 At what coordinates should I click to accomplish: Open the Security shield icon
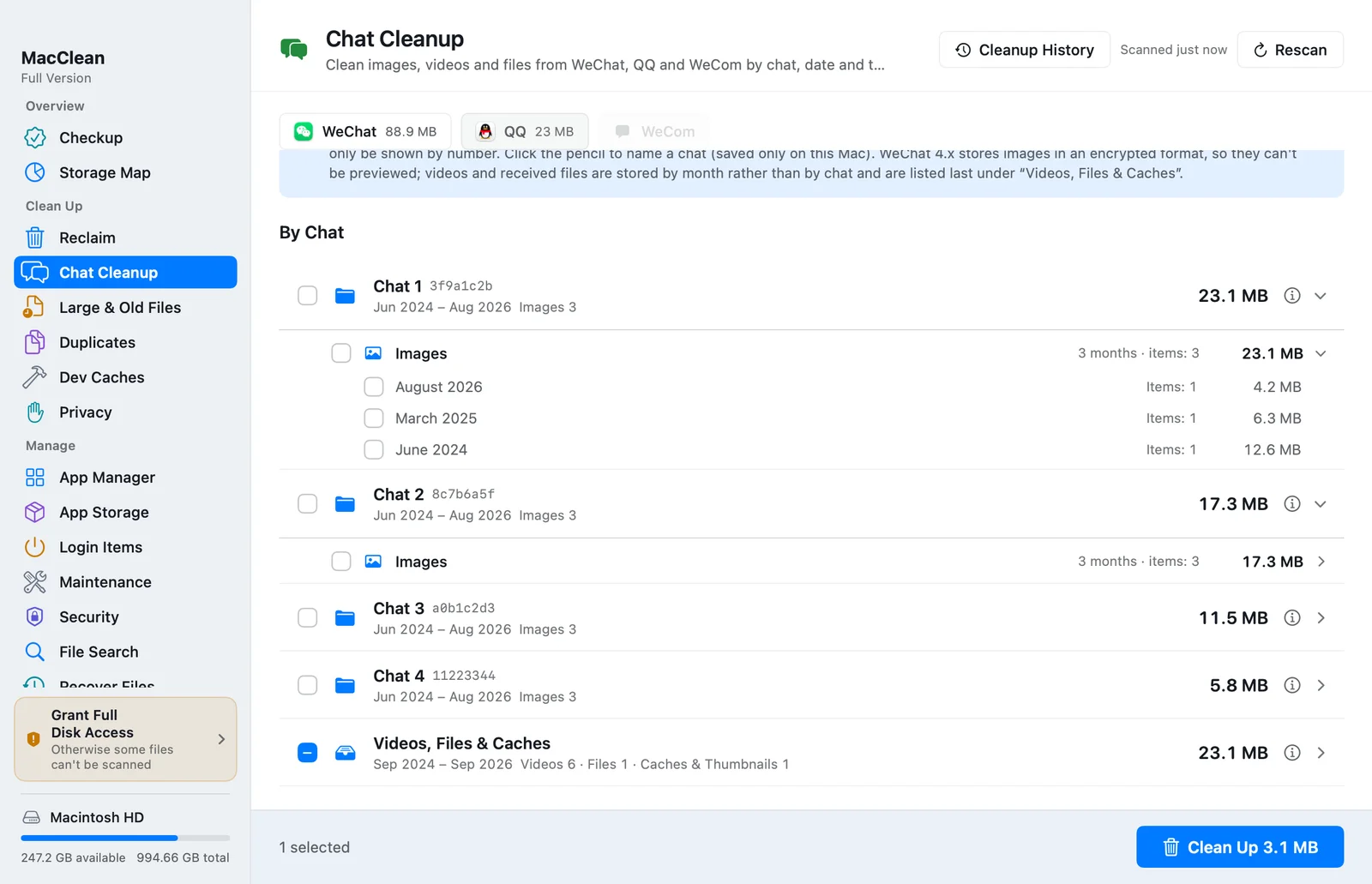tap(35, 616)
